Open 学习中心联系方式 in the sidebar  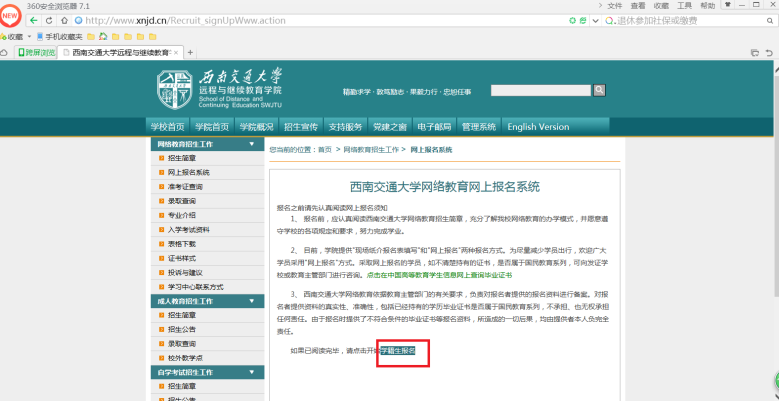[196, 287]
